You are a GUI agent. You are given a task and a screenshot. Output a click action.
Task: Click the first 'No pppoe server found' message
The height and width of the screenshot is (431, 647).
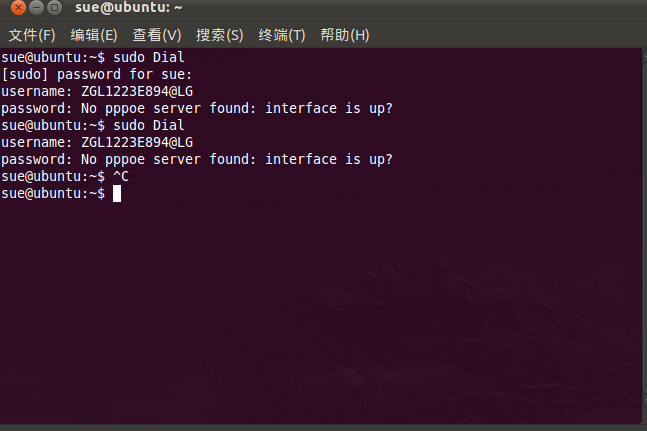[168, 108]
